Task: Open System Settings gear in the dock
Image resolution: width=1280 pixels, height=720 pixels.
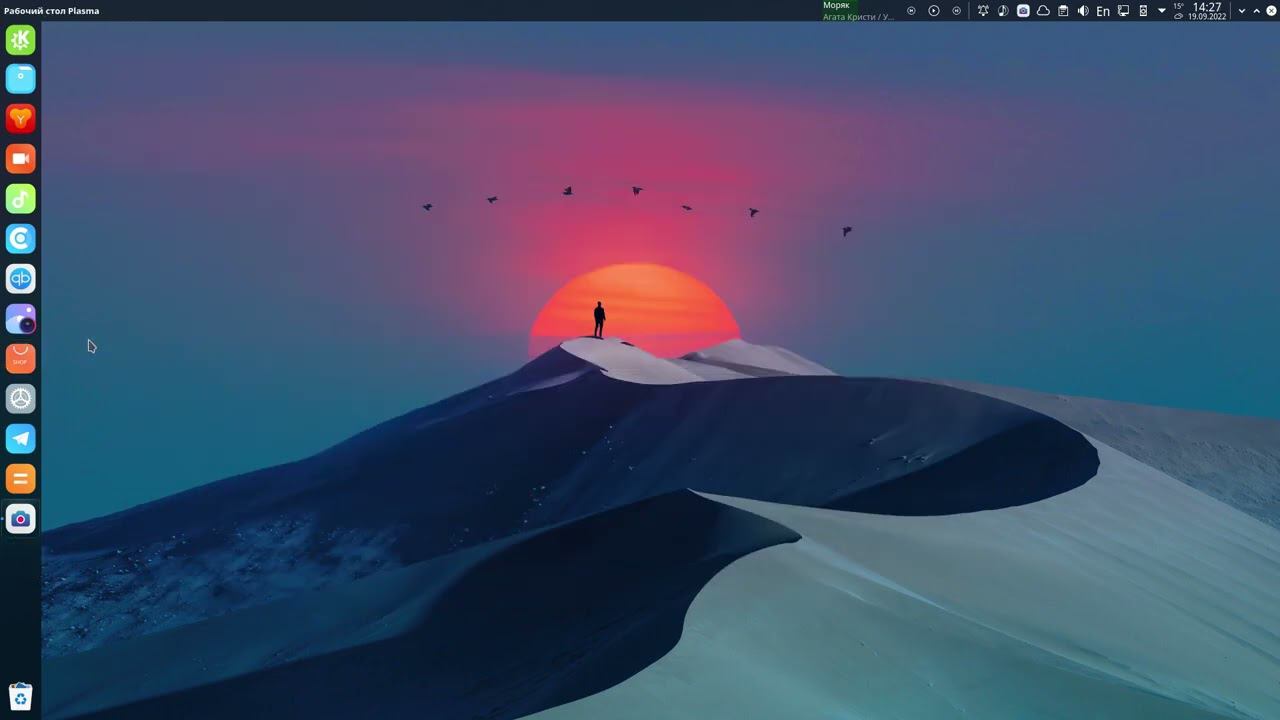Action: click(x=20, y=399)
